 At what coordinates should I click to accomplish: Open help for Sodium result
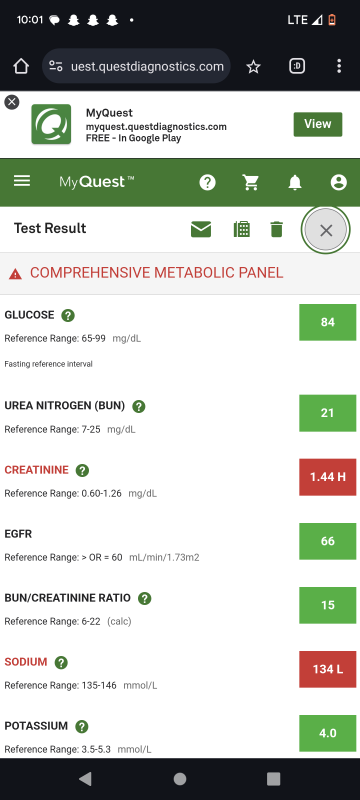tap(61, 663)
